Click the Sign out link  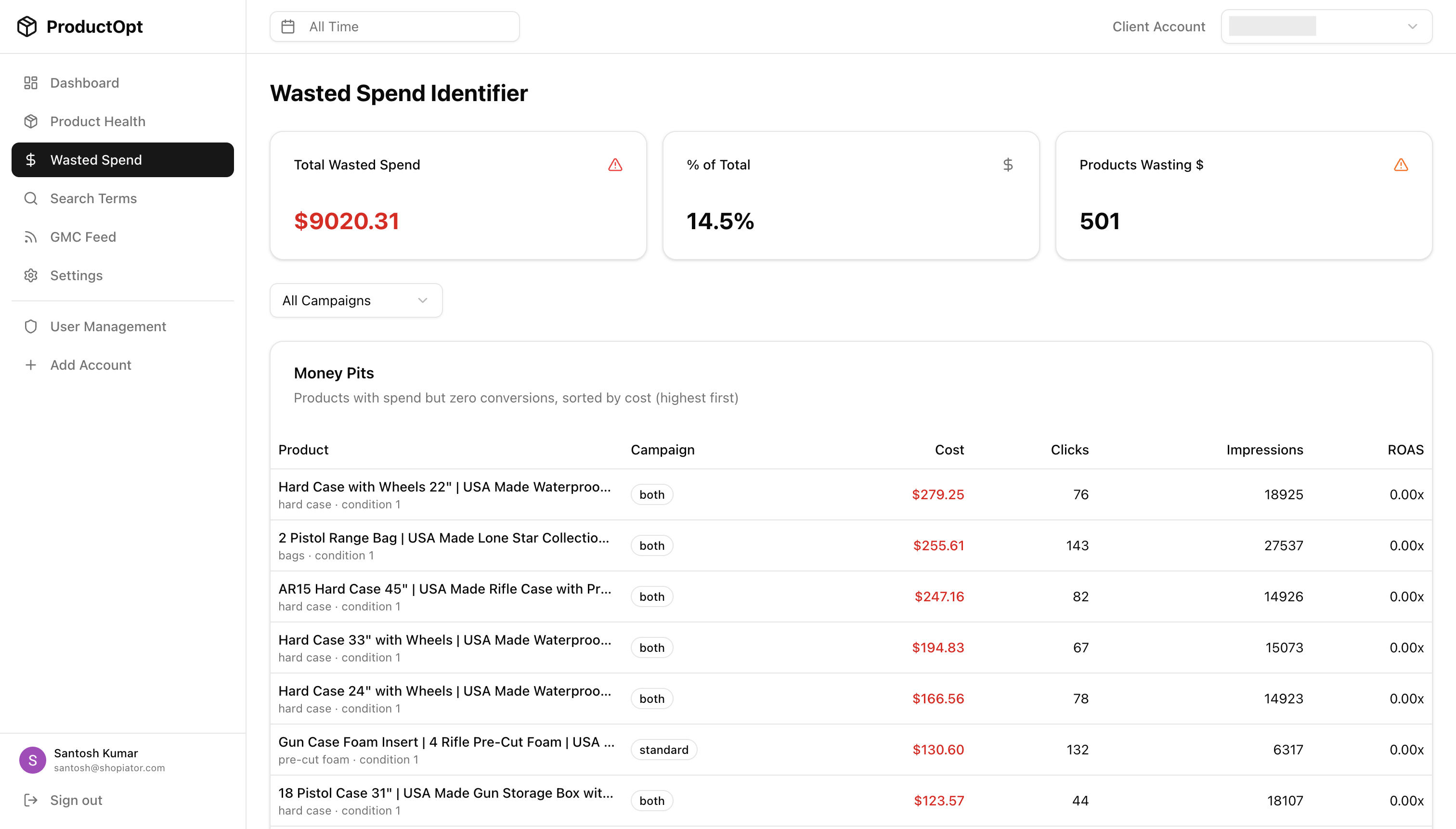pos(75,800)
